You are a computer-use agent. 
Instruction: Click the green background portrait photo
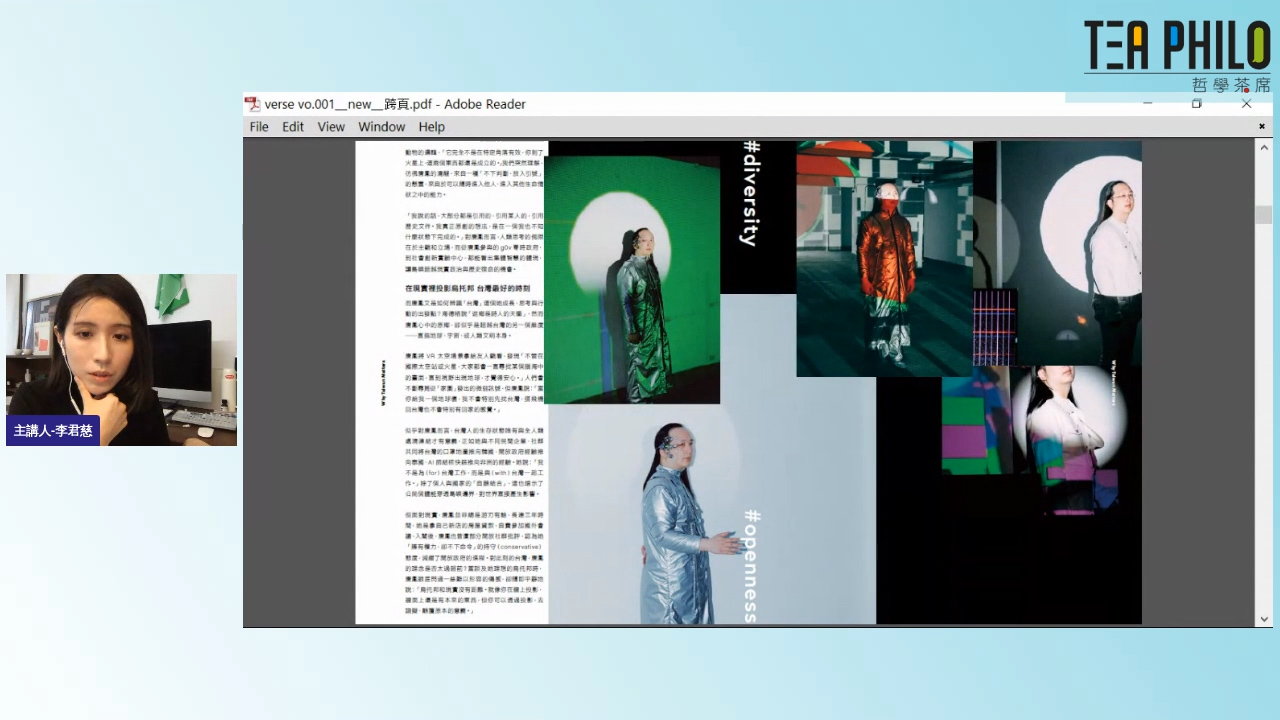point(631,280)
